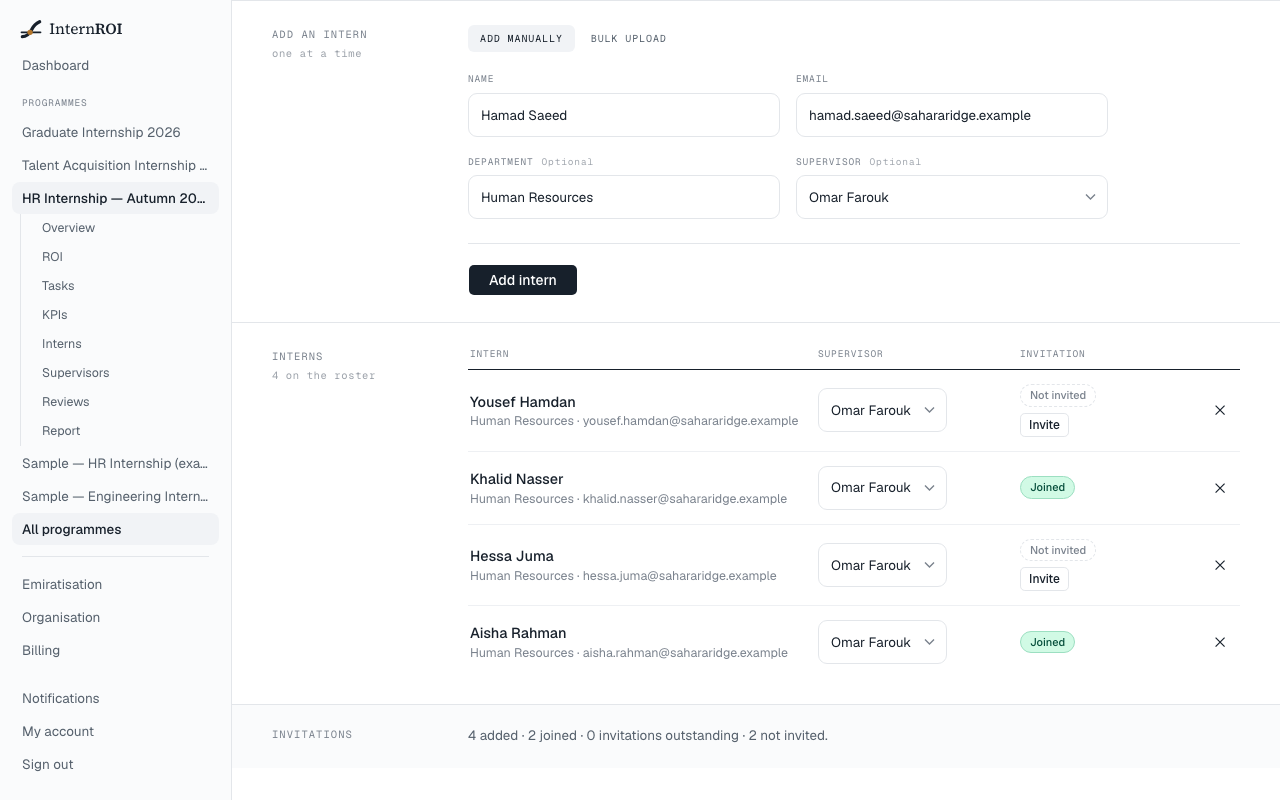Click the InternROI logo icon
Viewport: 1280px width, 800px height.
click(31, 29)
